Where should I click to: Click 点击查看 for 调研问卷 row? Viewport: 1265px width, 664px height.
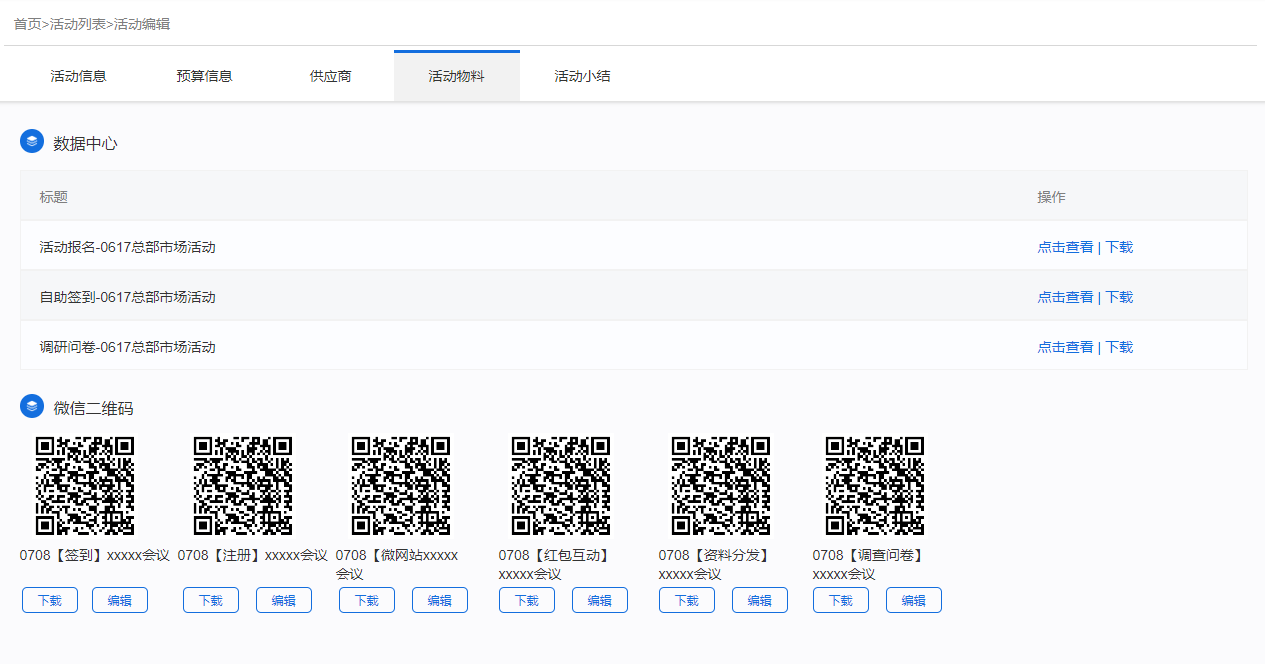(1065, 347)
